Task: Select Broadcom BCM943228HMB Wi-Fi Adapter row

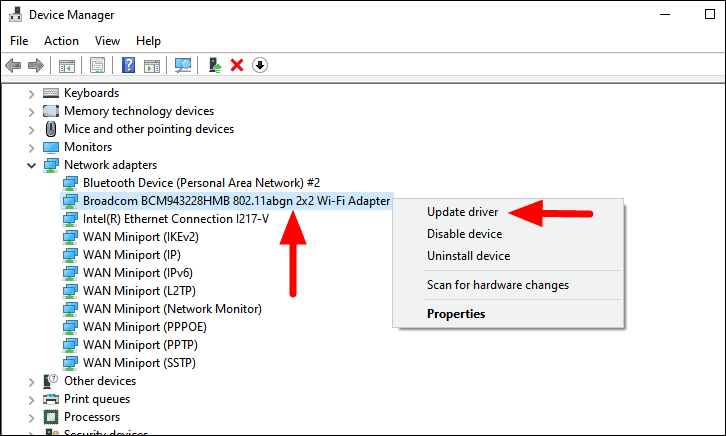Action: tap(227, 201)
